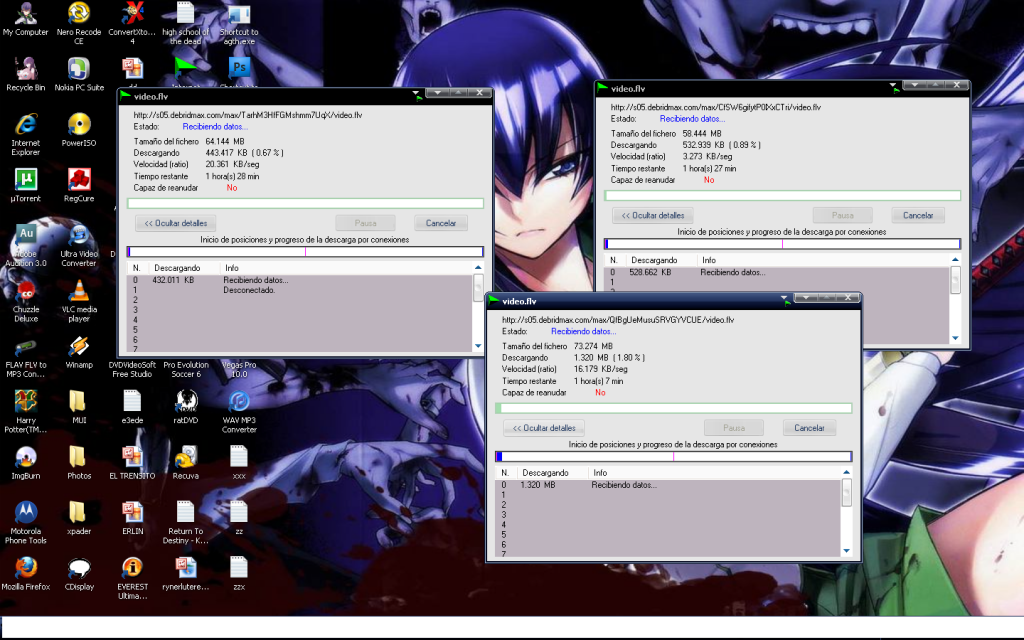
Task: Launch VLC media player
Action: click(x=79, y=300)
